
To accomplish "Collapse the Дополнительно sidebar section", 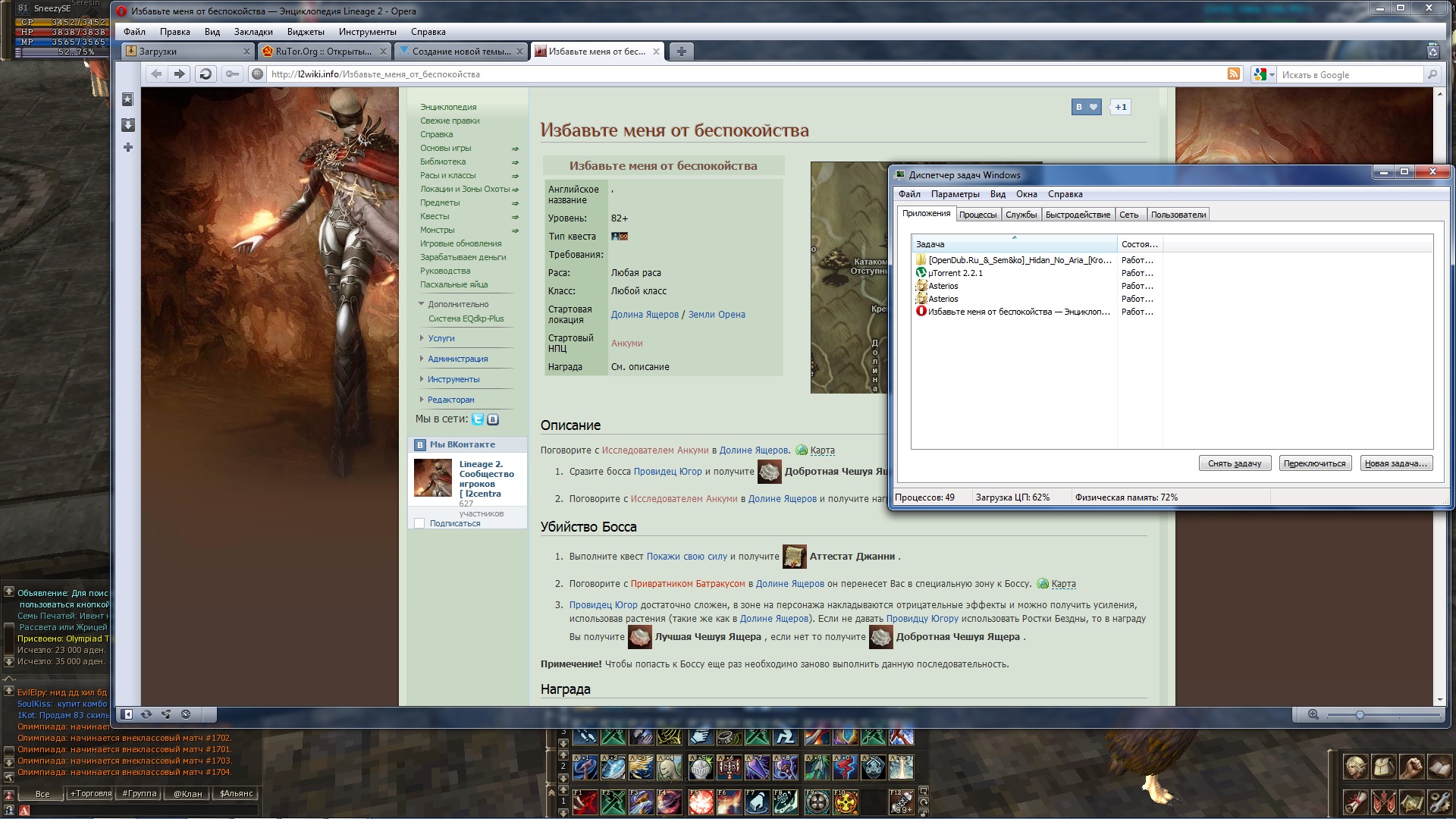I will coord(453,304).
